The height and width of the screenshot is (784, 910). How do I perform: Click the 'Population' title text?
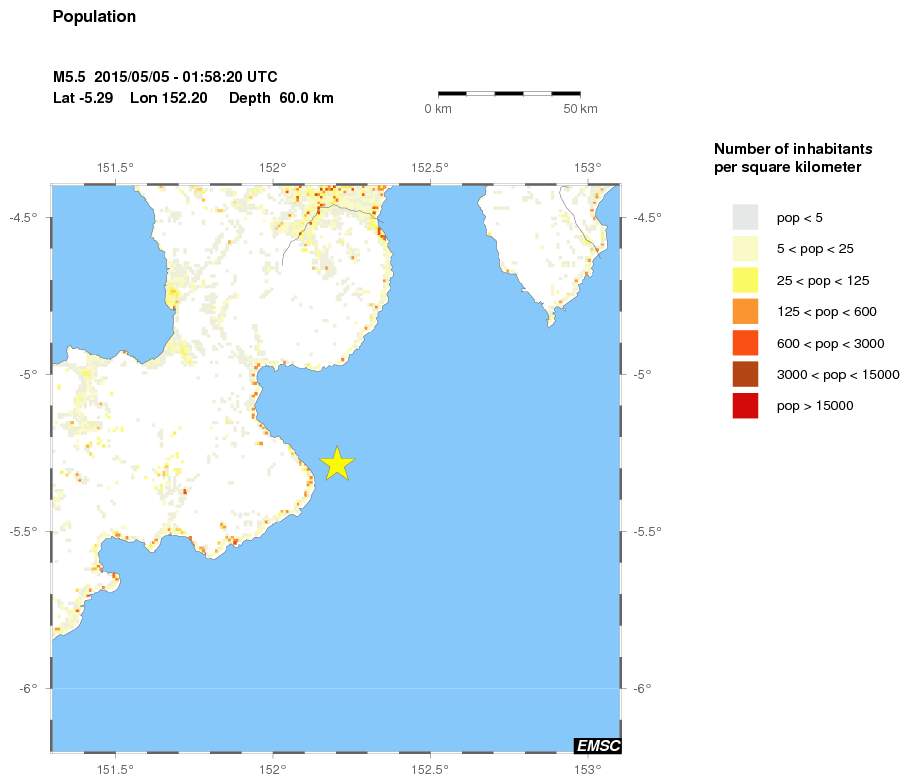coord(94,17)
